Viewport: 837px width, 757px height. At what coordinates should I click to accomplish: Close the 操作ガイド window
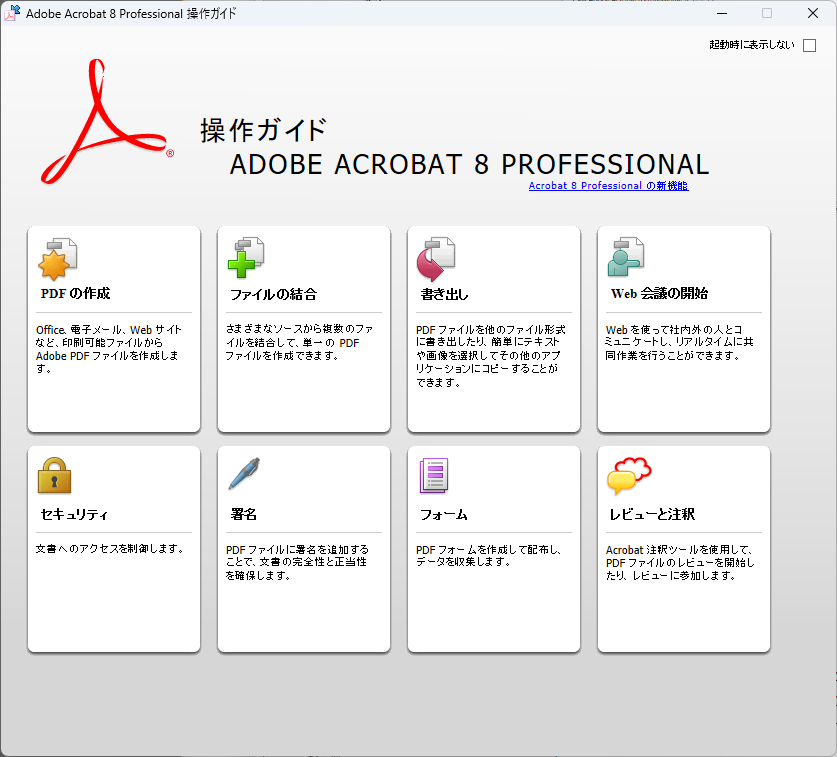point(812,13)
